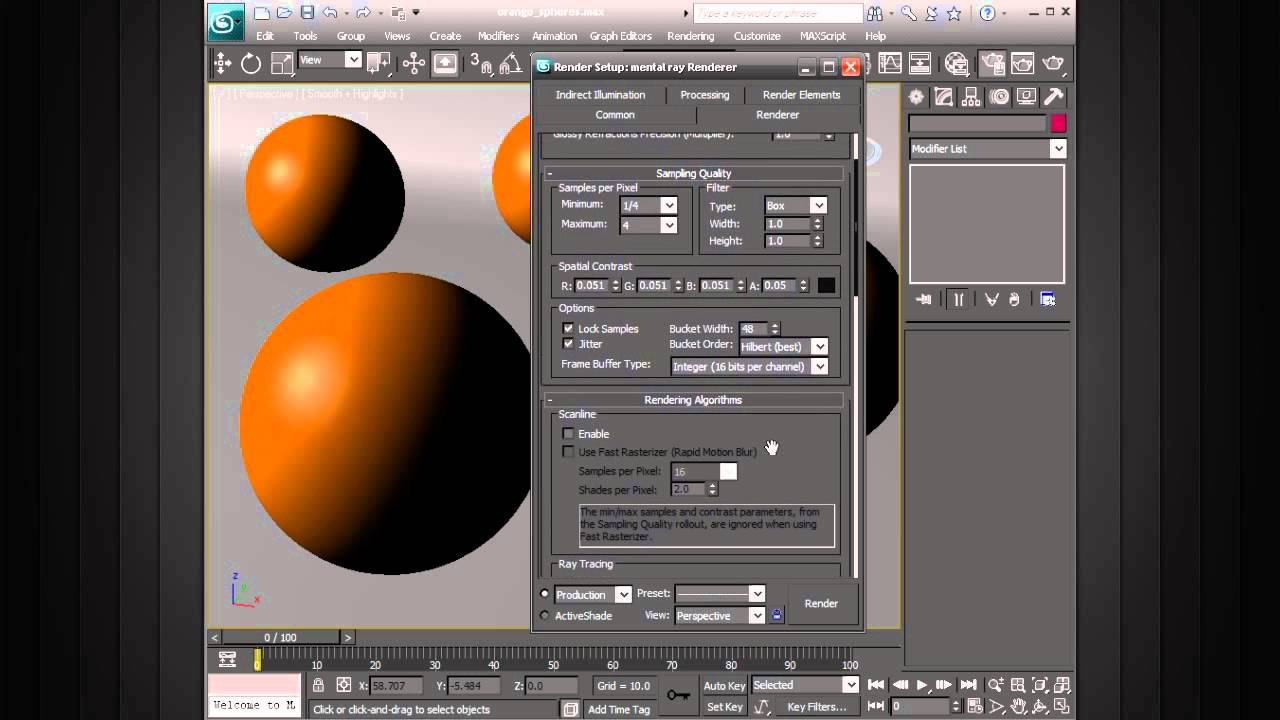Open the Utilities hammer panel tab
This screenshot has height=720, width=1280.
click(x=1053, y=97)
